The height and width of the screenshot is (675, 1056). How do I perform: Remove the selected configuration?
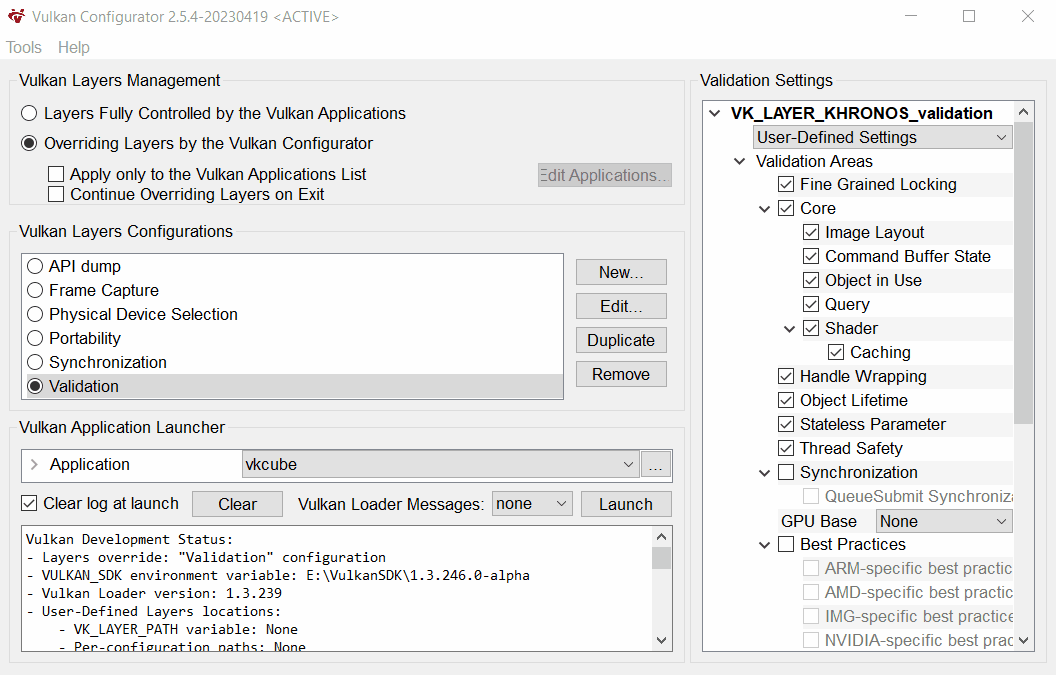(x=621, y=374)
